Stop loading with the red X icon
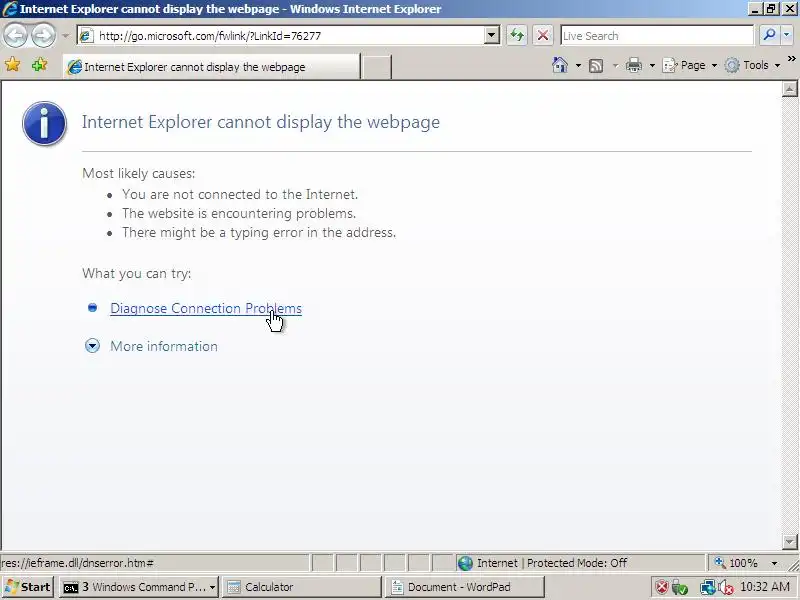Viewport: 800px width, 600px height. pyautogui.click(x=543, y=35)
